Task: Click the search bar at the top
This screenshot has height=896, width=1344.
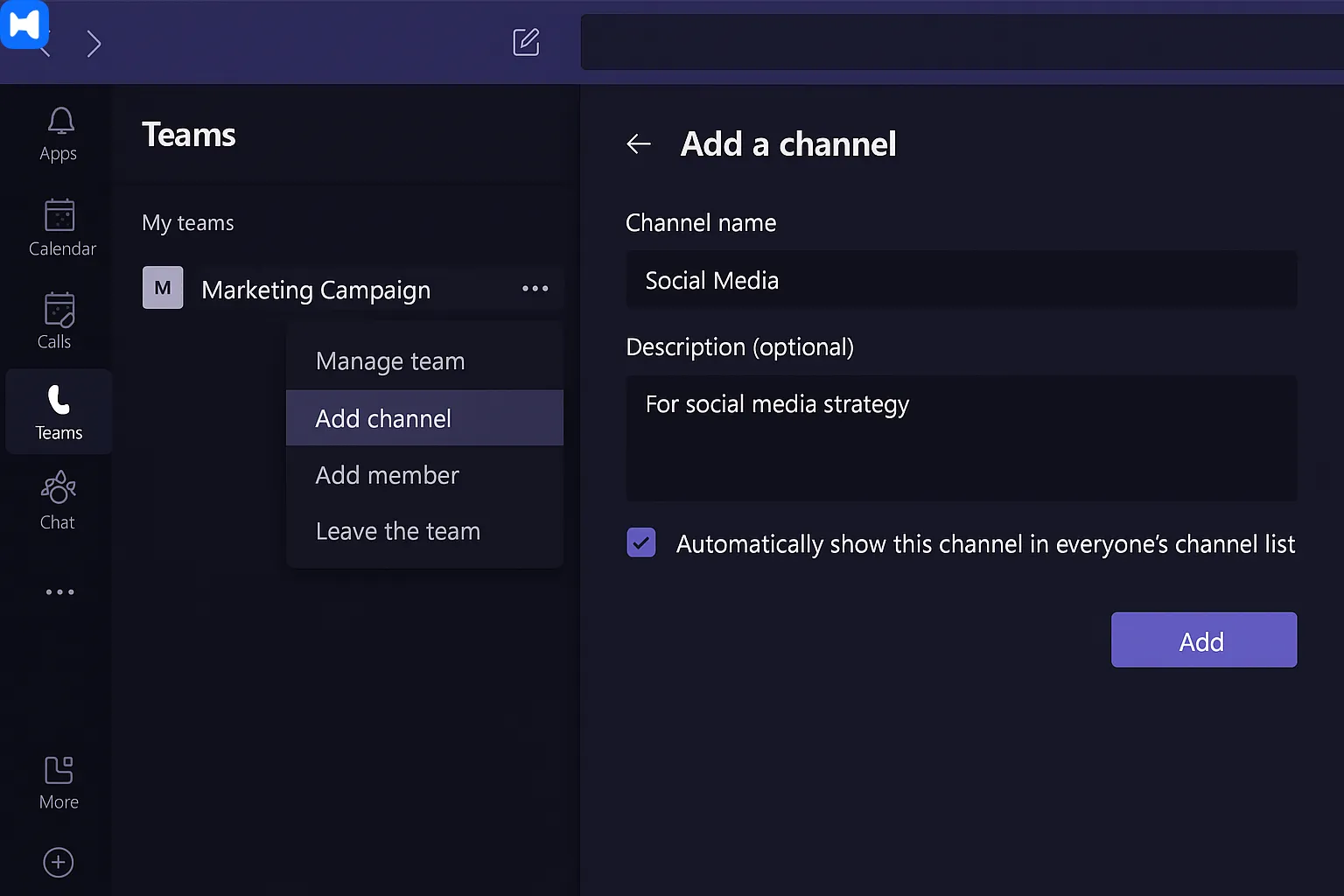Action: coord(962,42)
